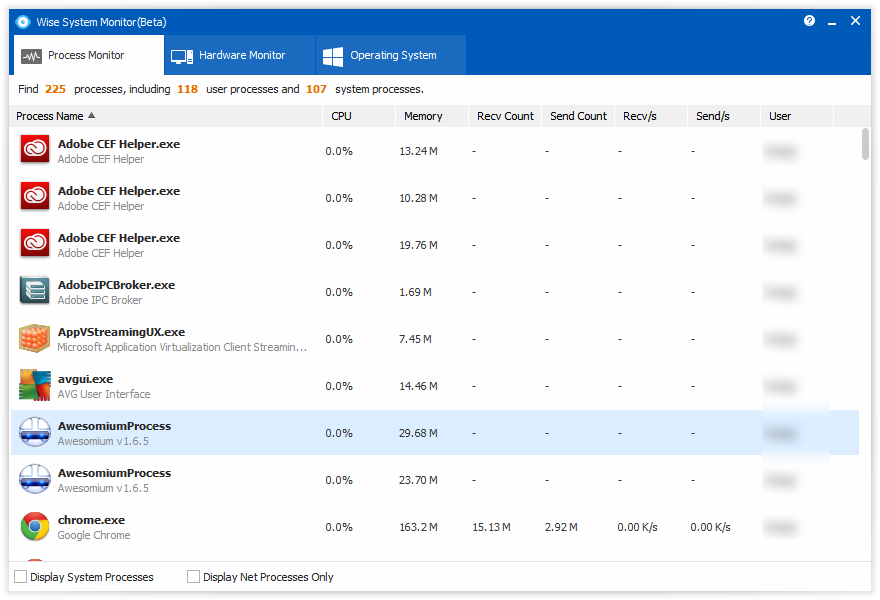Click the Hardware Monitor tab icon
The image size is (880, 600).
click(181, 55)
